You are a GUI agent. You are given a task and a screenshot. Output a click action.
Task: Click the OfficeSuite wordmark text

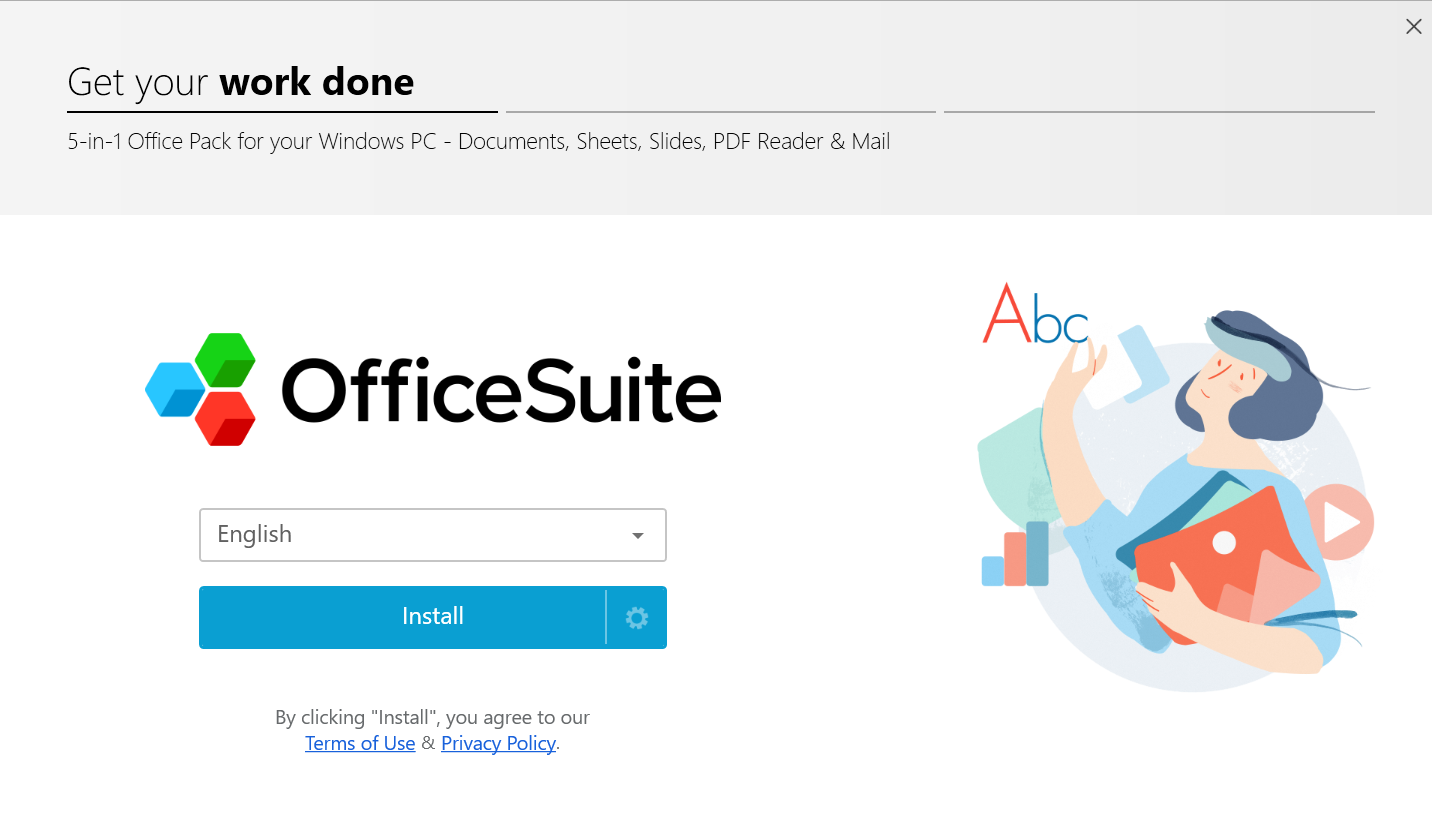(501, 390)
